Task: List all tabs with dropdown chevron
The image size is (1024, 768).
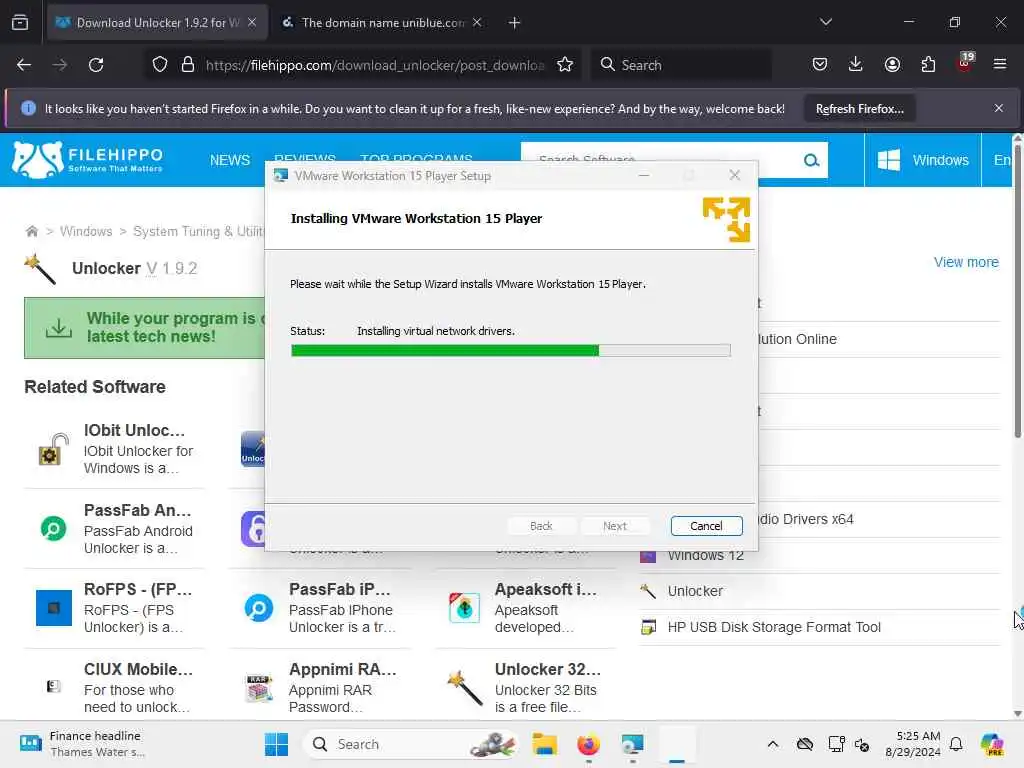Action: point(825,22)
